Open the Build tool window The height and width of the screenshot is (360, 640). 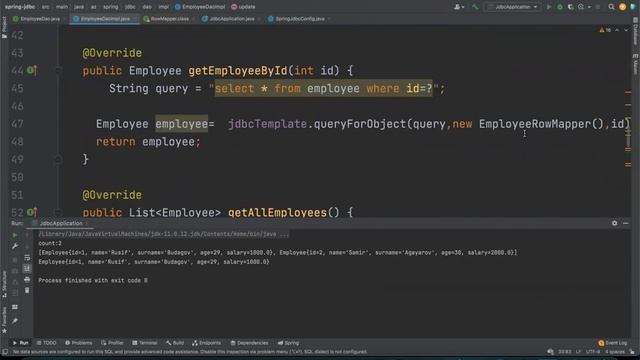click(x=175, y=343)
